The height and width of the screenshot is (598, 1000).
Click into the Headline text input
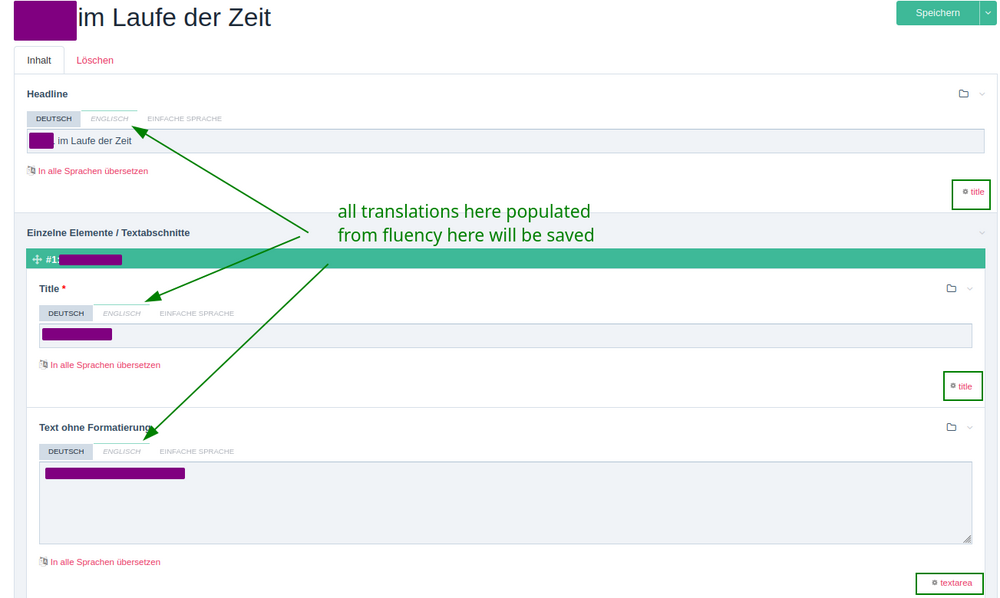pos(500,141)
